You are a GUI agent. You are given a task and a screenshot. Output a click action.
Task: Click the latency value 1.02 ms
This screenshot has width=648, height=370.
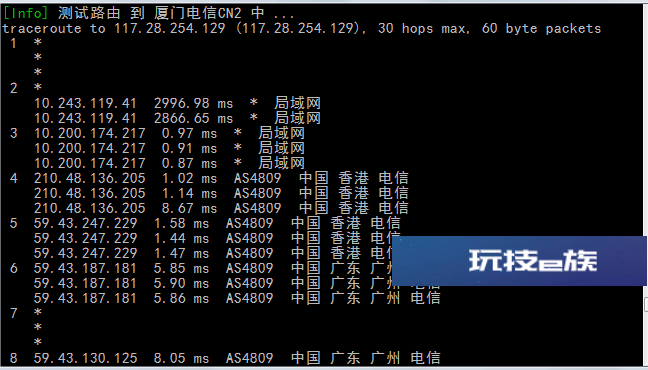click(189, 178)
